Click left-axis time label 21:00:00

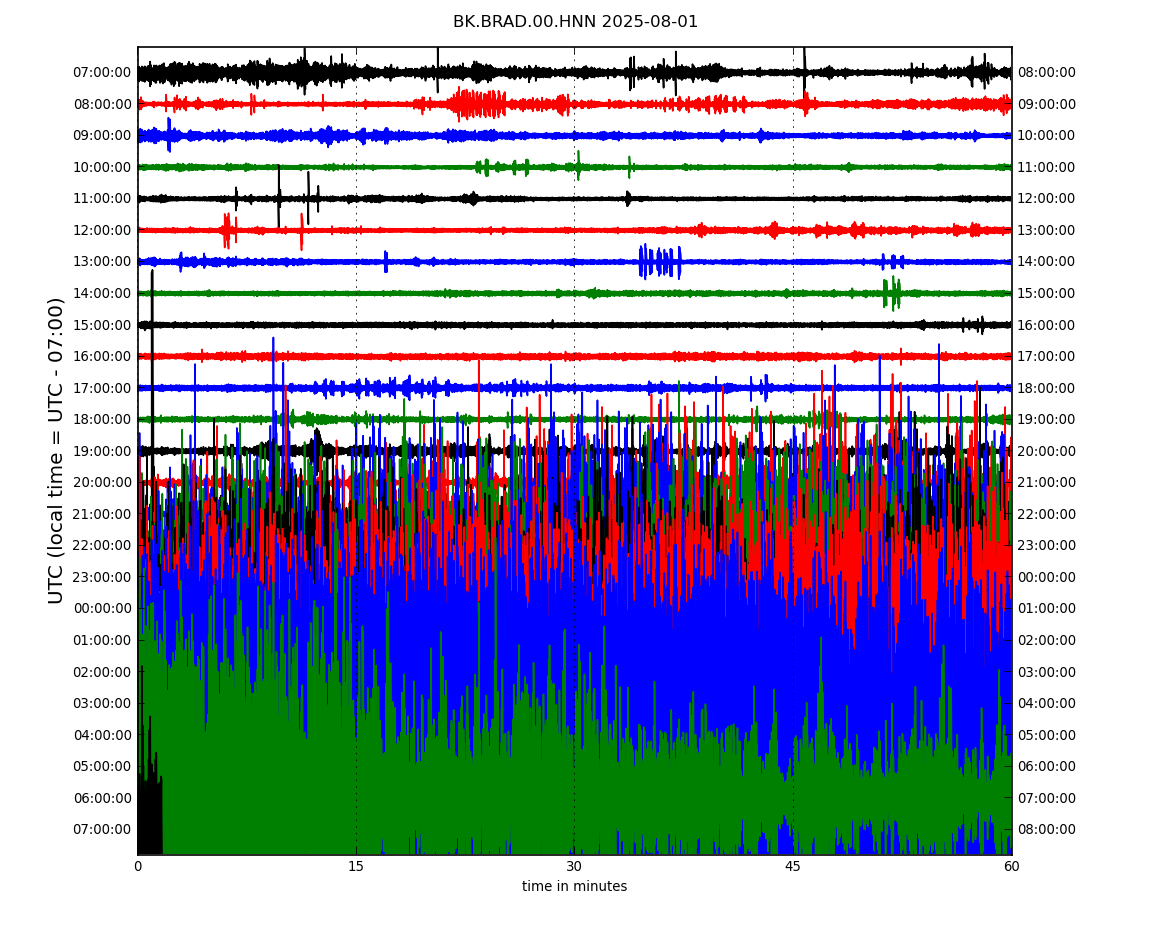pos(102,514)
